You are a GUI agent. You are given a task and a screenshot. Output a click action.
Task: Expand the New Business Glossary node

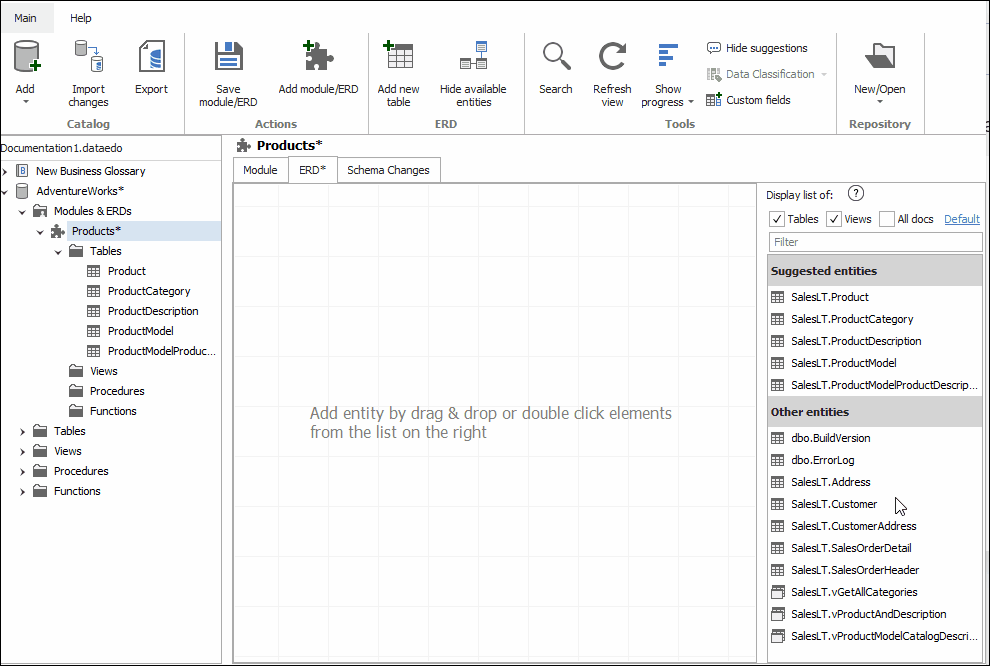pos(5,171)
